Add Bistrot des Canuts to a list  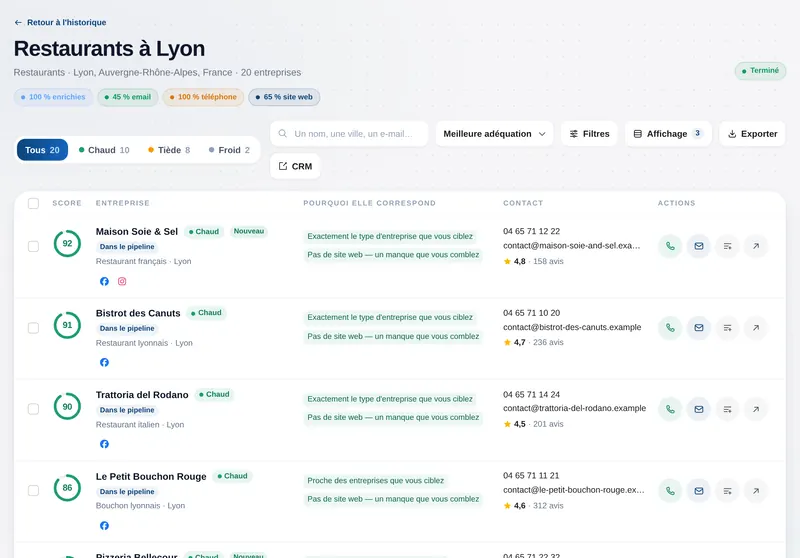pyautogui.click(x=728, y=328)
